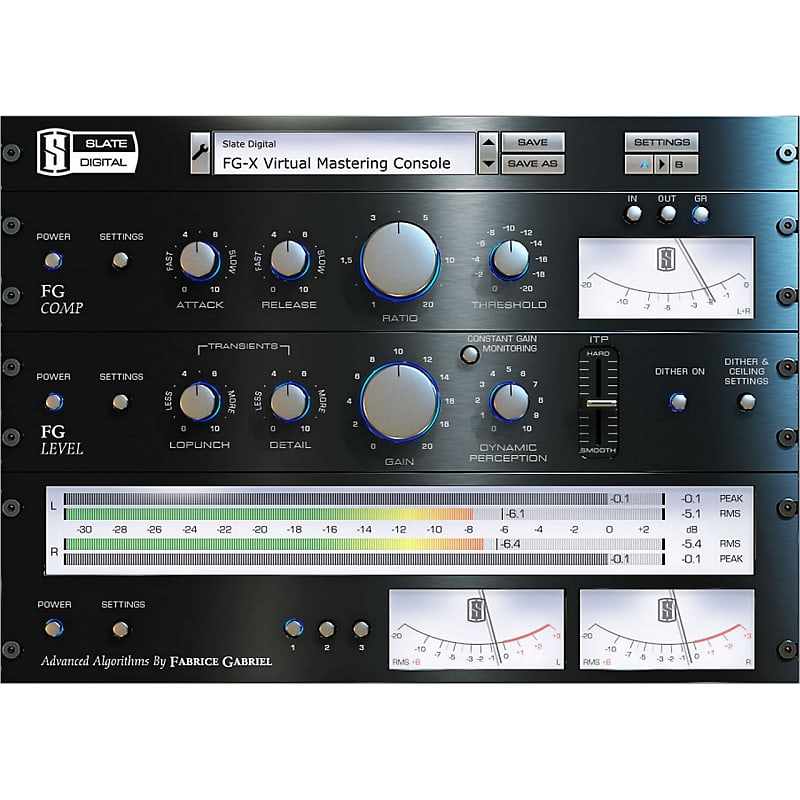This screenshot has height=800, width=800.
Task: Open the SETTINGS menu at top right
Action: coord(662,142)
